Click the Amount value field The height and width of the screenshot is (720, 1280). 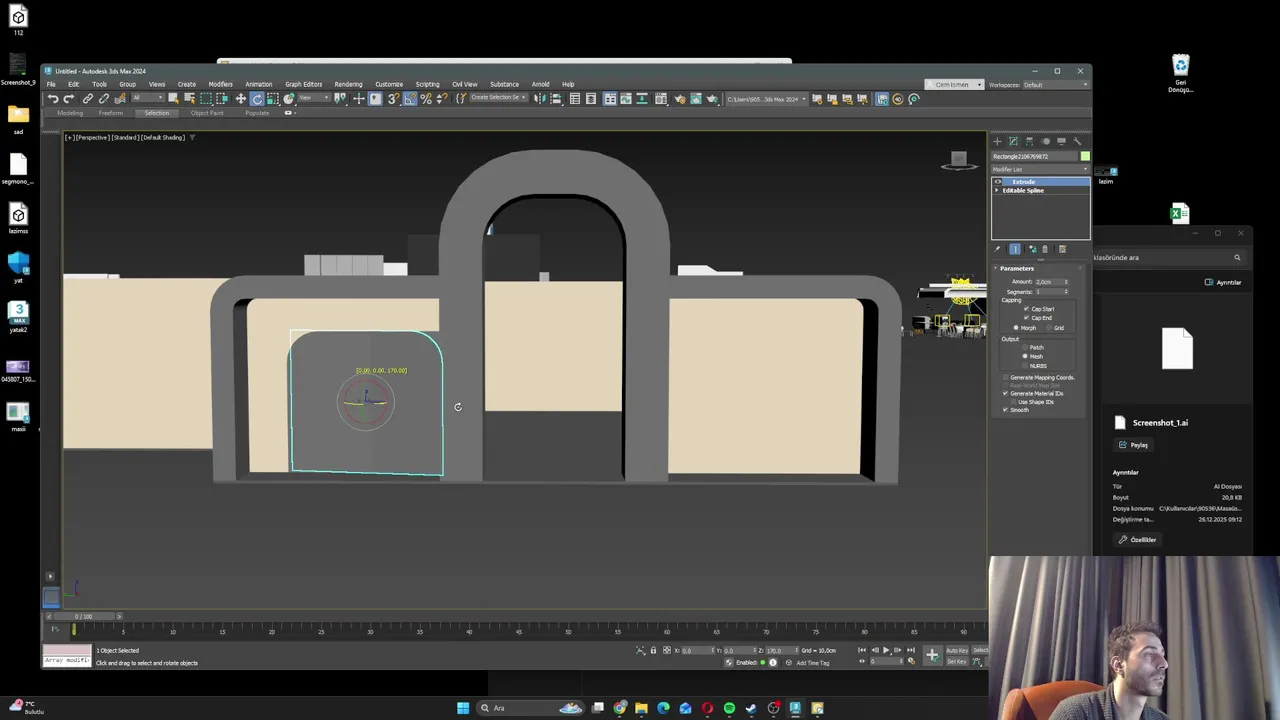[x=1049, y=282]
